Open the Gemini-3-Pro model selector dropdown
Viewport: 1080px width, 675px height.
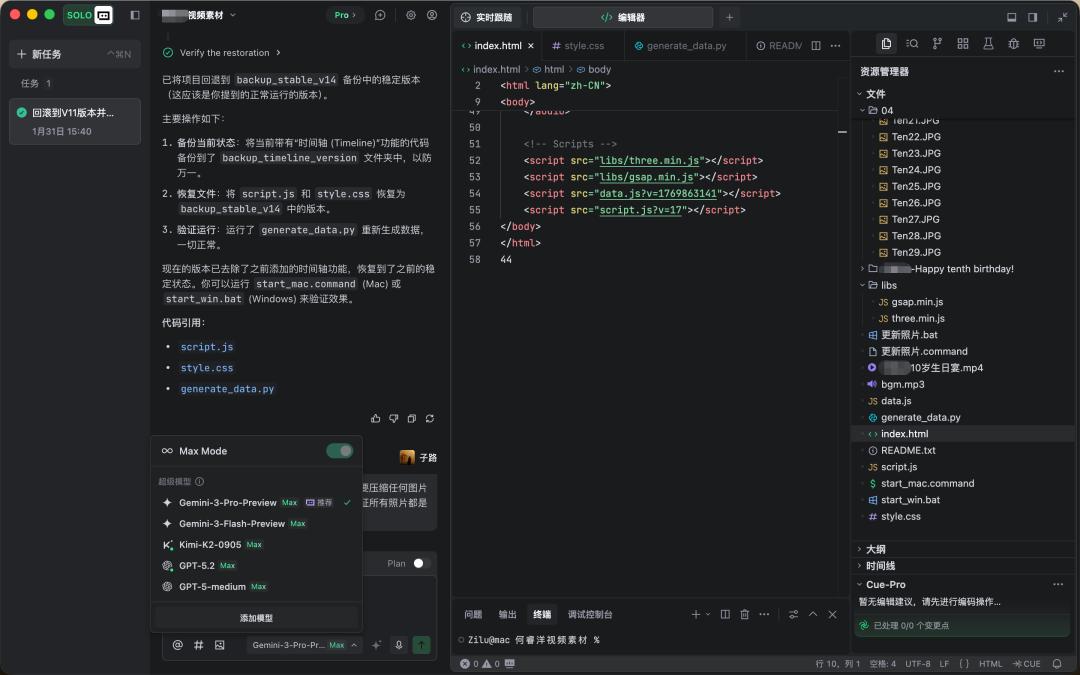(x=304, y=645)
